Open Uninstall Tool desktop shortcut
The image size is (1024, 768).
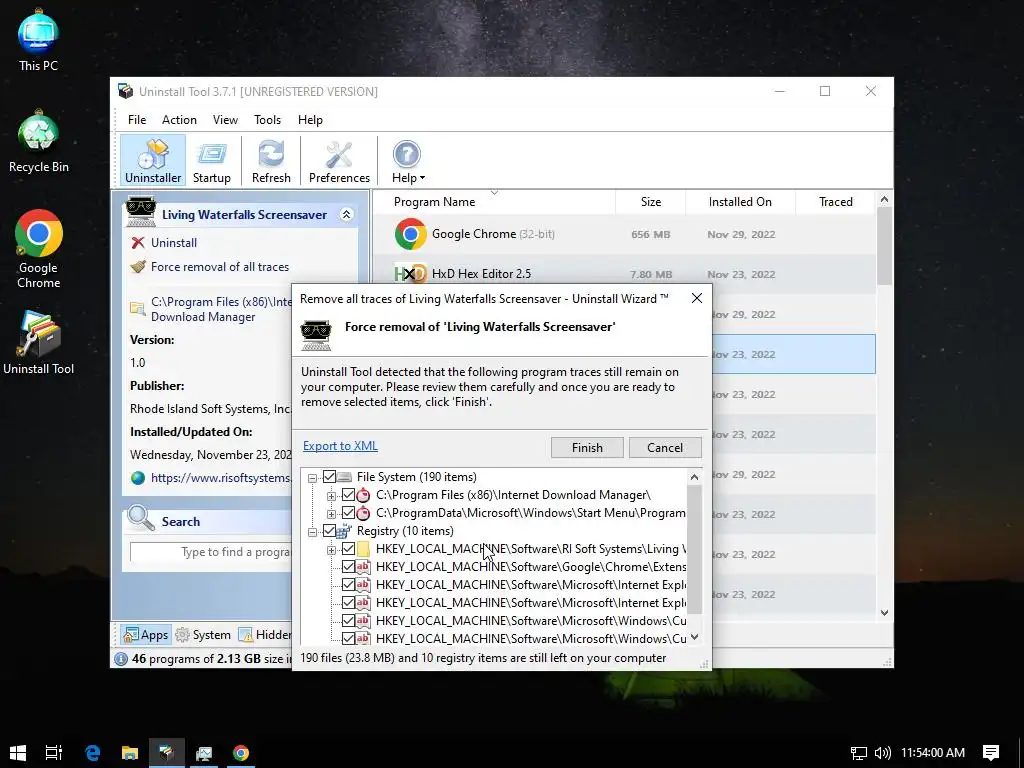(39, 343)
